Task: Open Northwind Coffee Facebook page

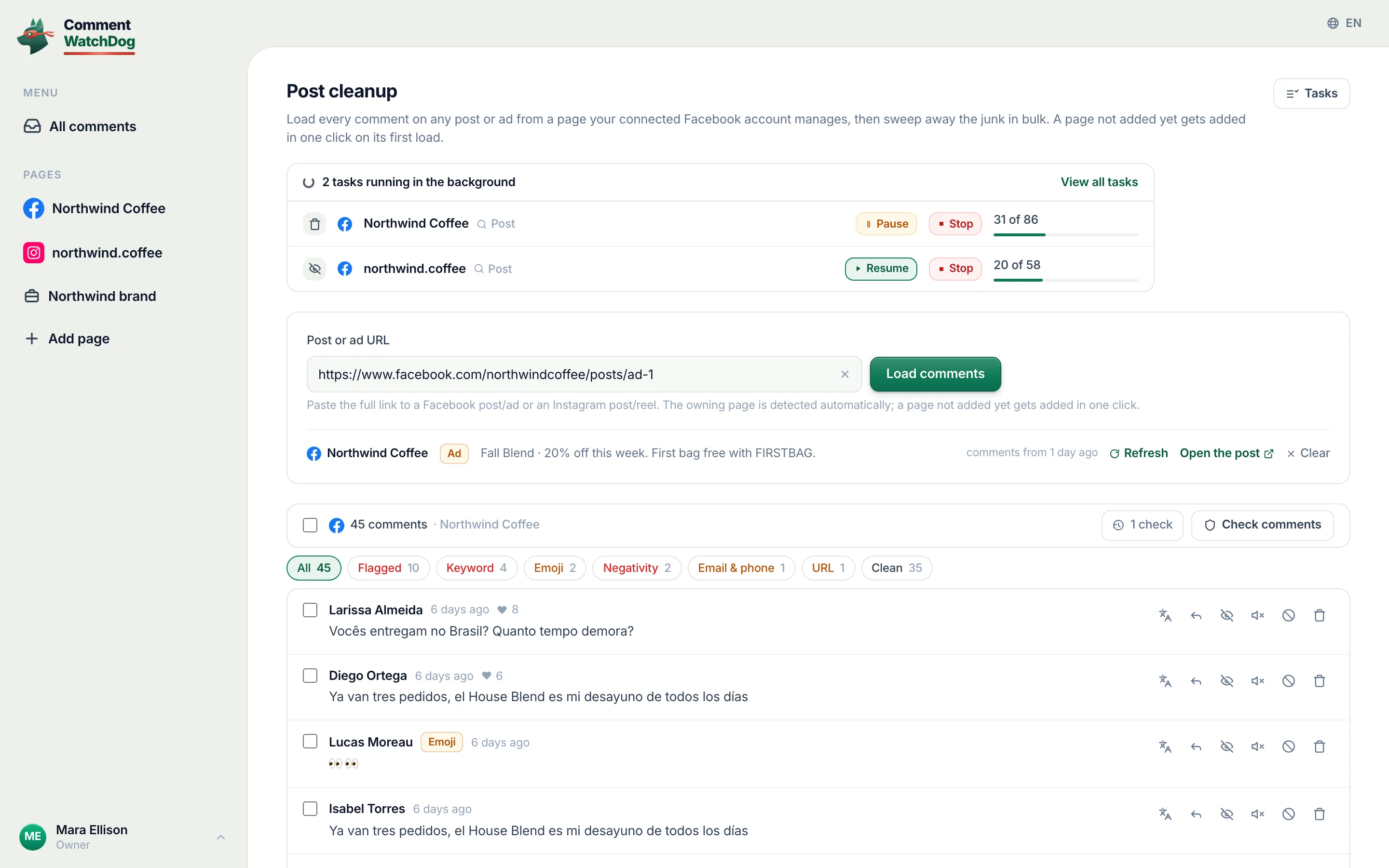Action: click(x=95, y=208)
